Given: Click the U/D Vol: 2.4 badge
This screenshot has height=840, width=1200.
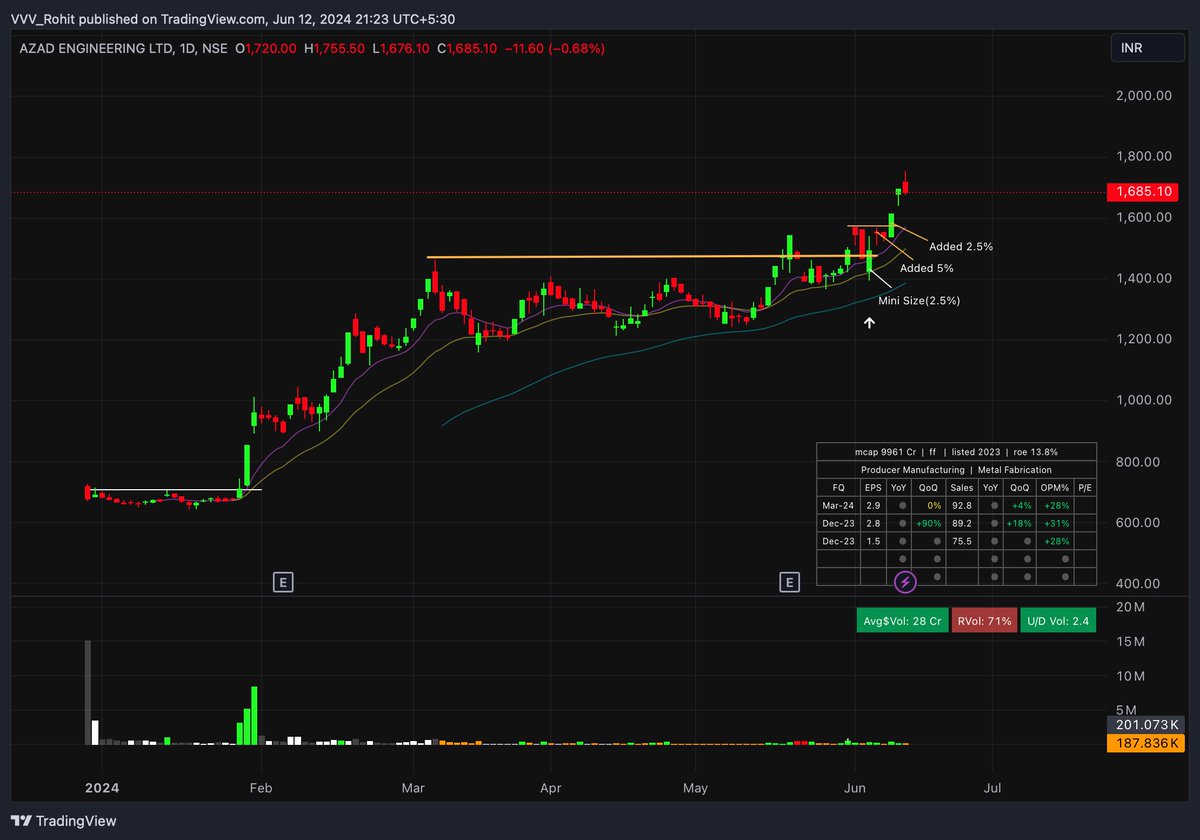Looking at the screenshot, I should [x=1059, y=621].
